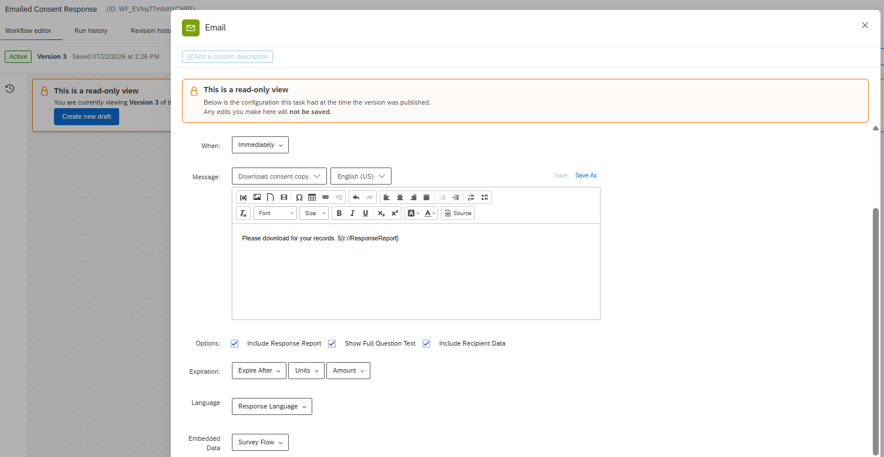This screenshot has height=457, width=884.
Task: Click the Create new draft button
Action: [86, 117]
